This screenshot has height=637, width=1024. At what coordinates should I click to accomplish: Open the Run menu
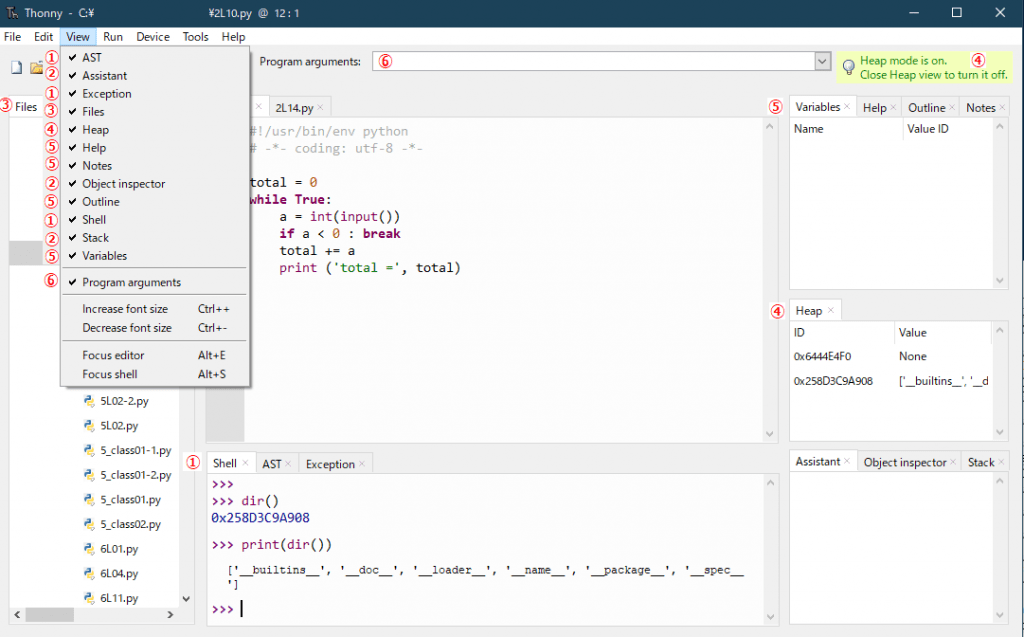112,36
